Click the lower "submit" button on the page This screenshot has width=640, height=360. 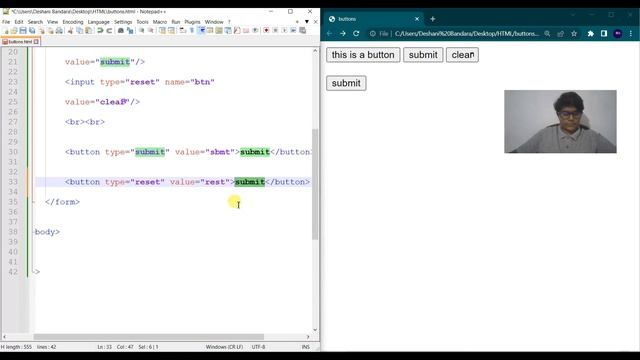click(x=346, y=83)
